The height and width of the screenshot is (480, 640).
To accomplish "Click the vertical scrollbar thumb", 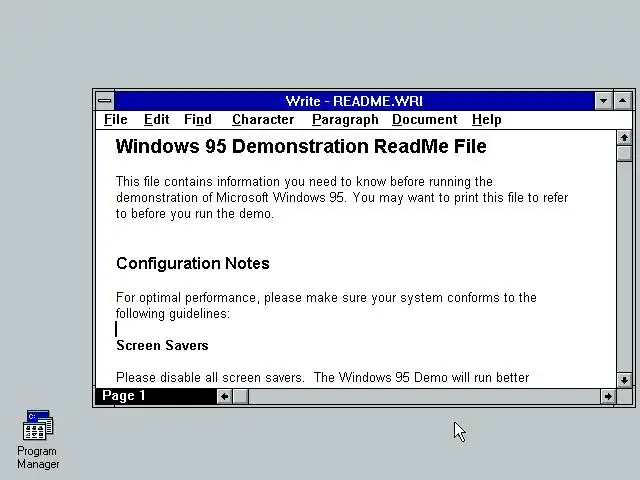I will [624, 154].
